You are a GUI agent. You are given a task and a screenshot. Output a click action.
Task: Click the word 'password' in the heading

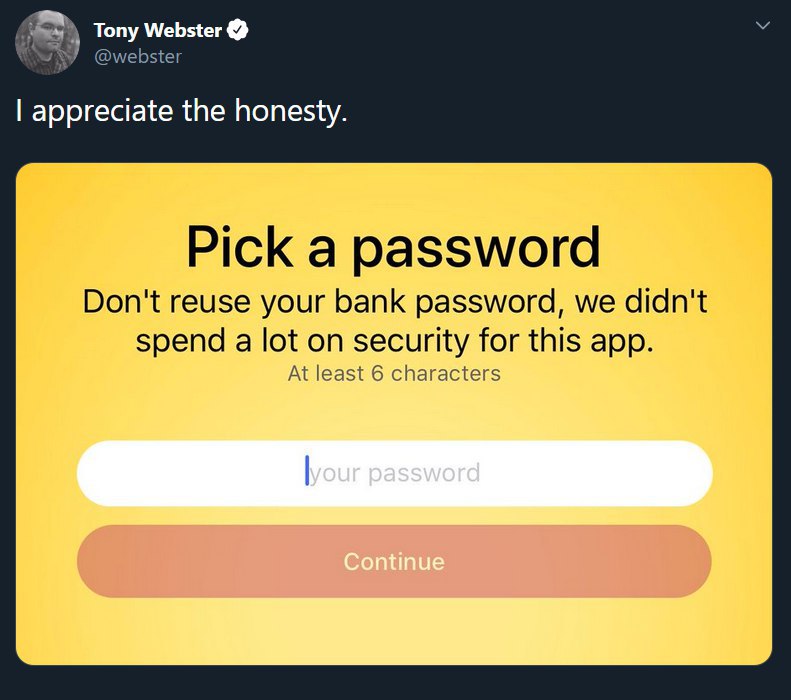[476, 249]
